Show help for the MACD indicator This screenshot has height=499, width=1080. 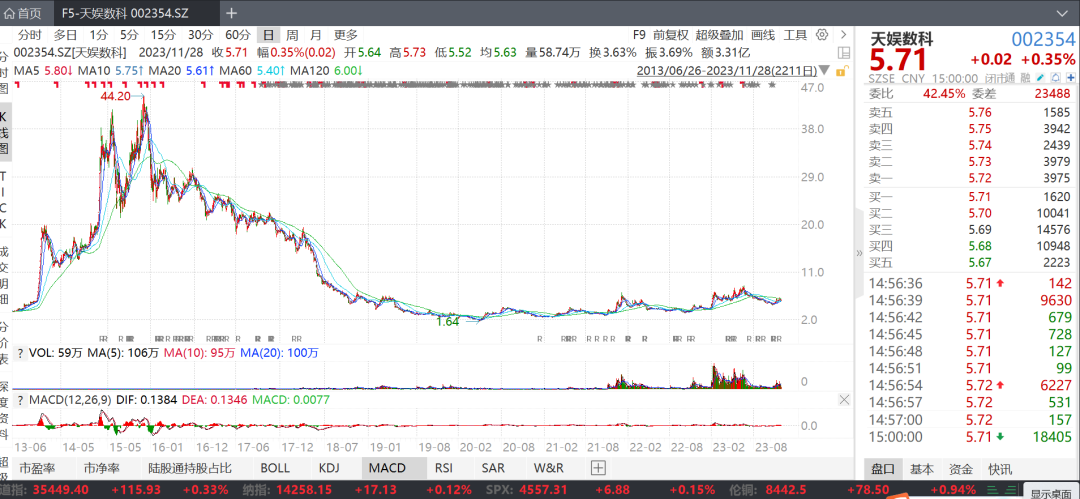(21, 400)
